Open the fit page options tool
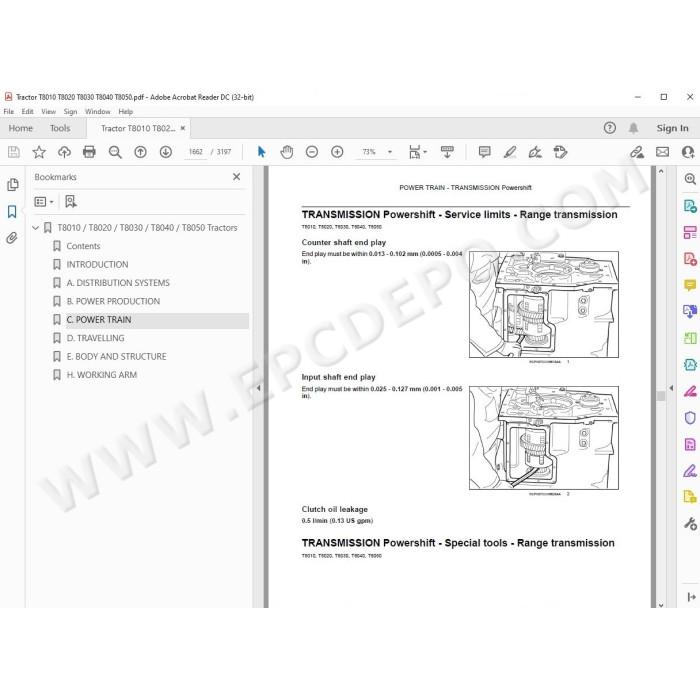 click(417, 152)
